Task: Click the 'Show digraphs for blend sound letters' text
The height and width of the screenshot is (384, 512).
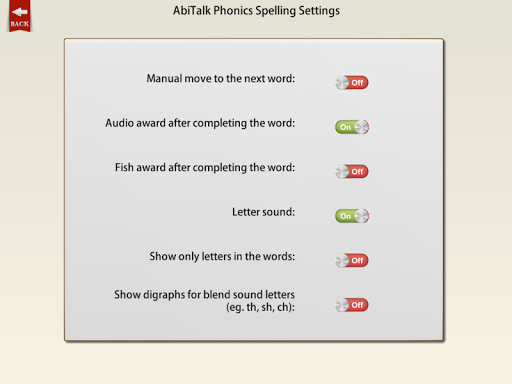Action: [x=204, y=295]
